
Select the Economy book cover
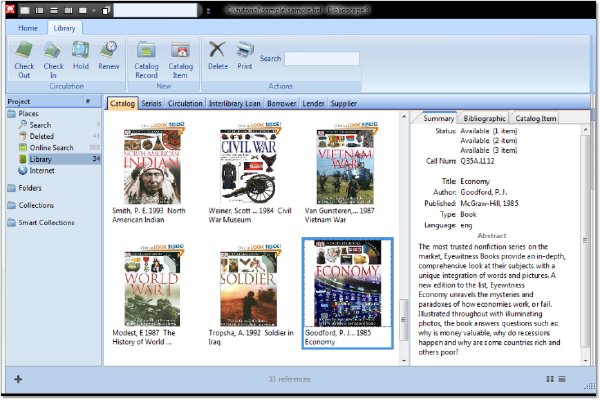[x=347, y=283]
